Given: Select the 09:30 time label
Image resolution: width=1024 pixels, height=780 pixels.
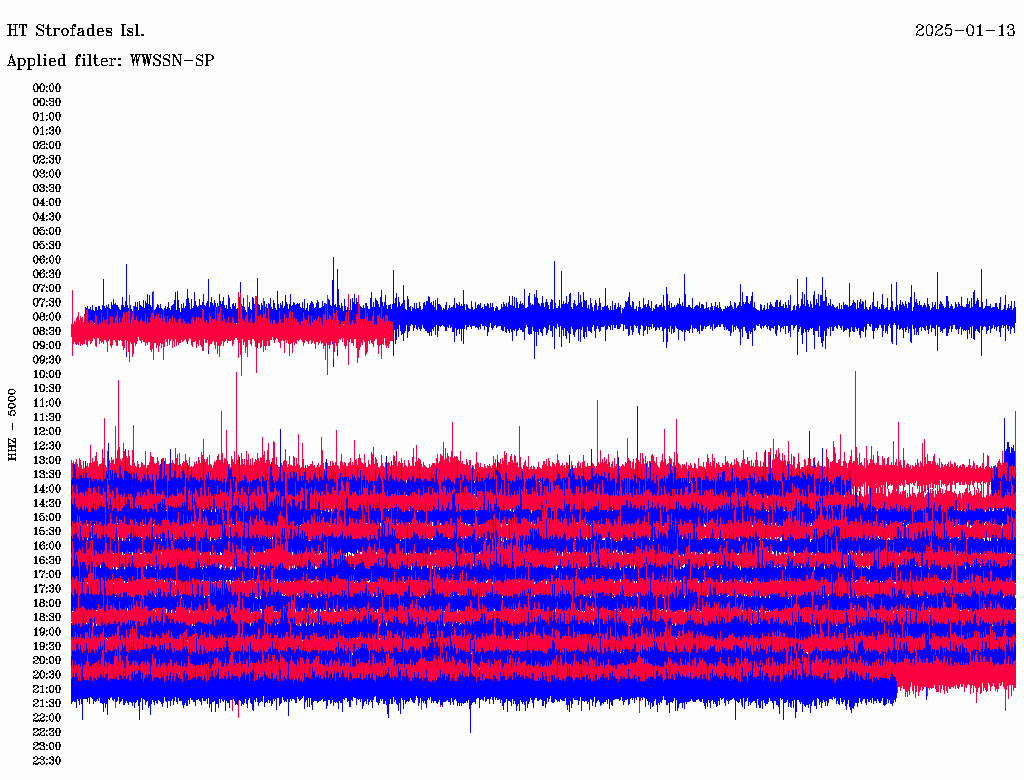Looking at the screenshot, I should (x=47, y=360).
